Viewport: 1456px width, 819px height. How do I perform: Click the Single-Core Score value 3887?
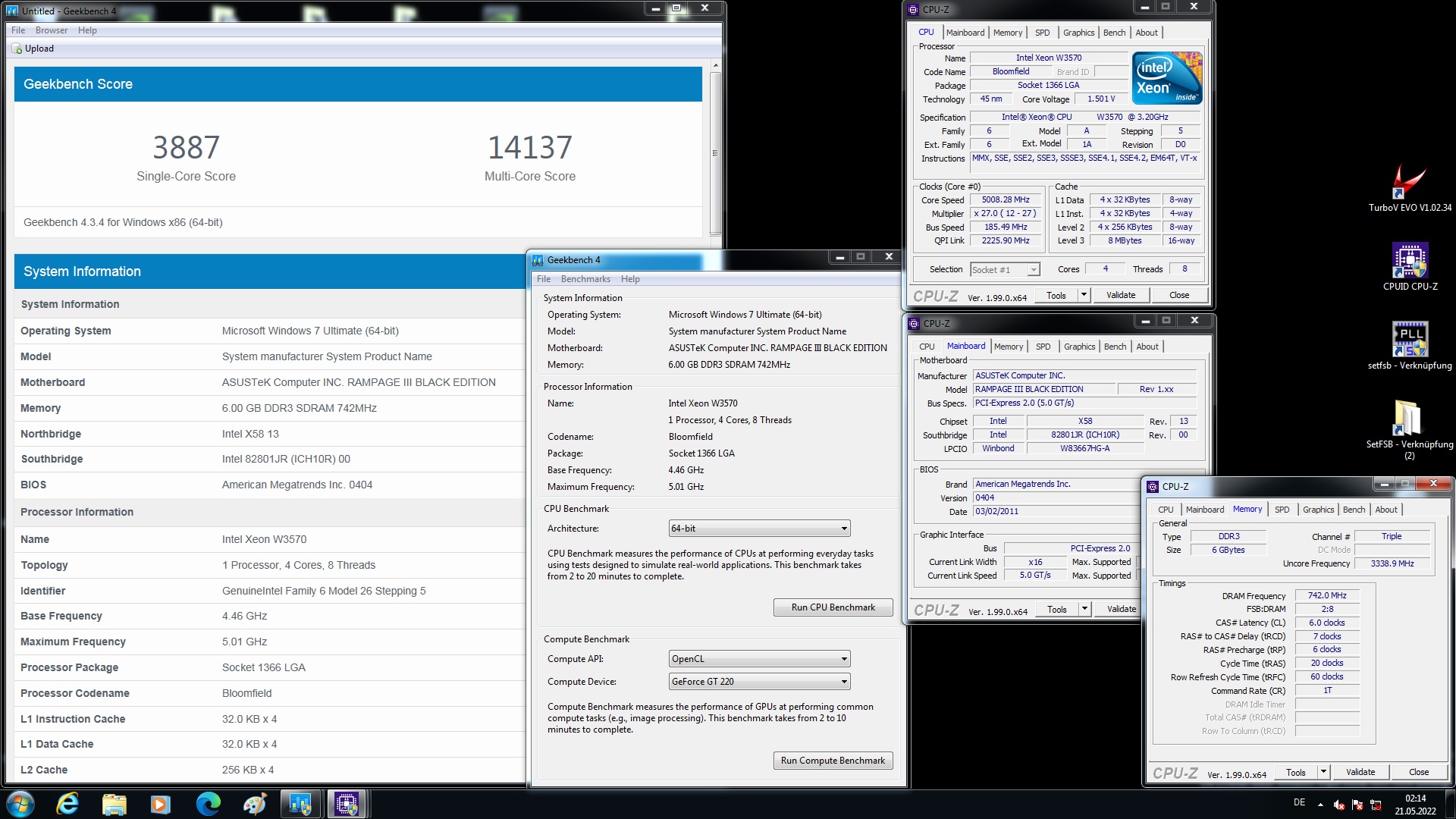tap(186, 147)
